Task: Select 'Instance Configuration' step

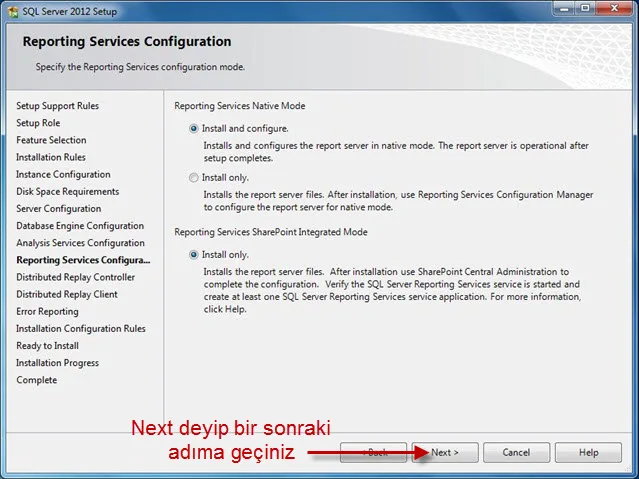Action: (63, 174)
